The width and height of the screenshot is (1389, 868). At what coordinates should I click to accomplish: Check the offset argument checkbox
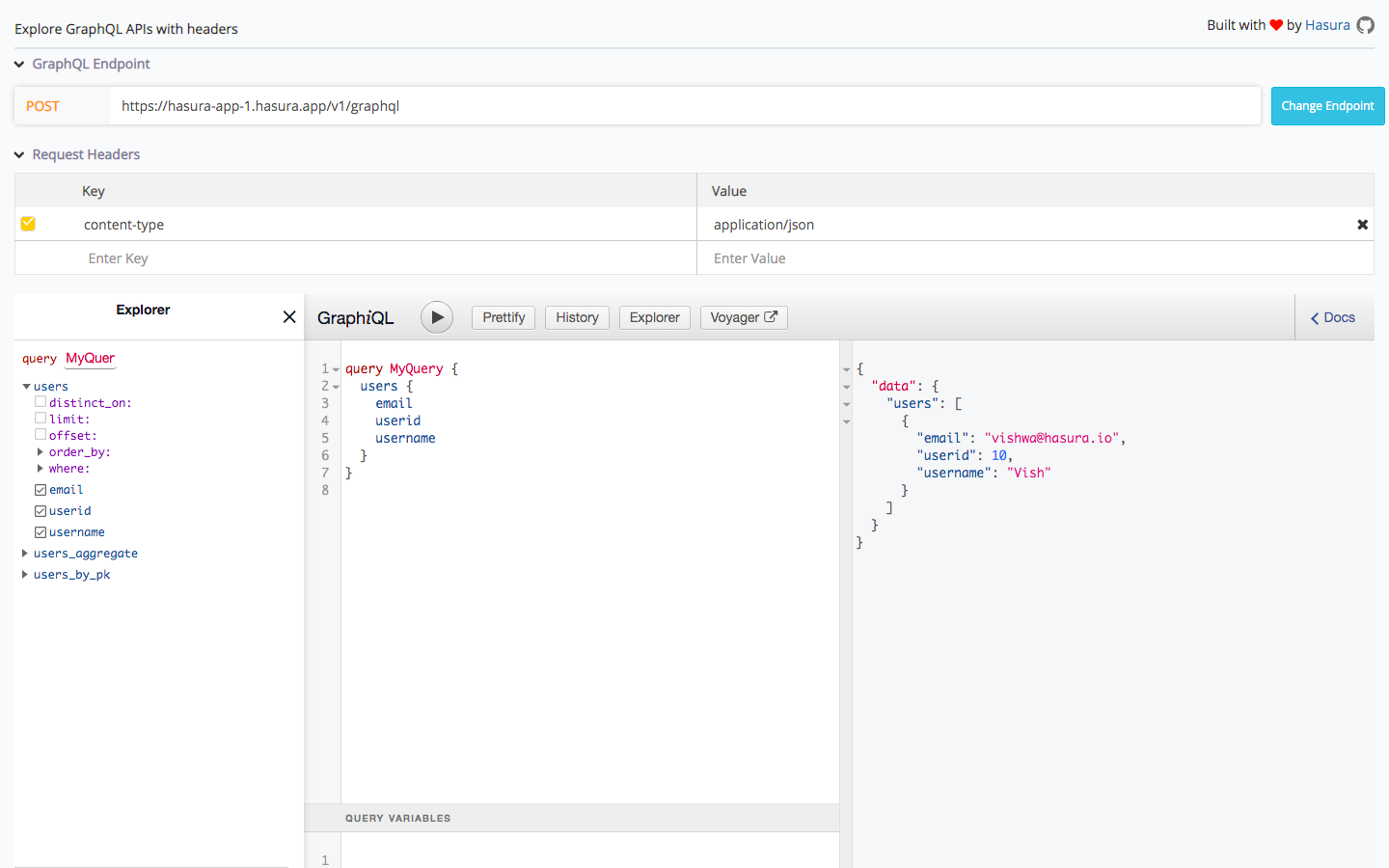[41, 434]
